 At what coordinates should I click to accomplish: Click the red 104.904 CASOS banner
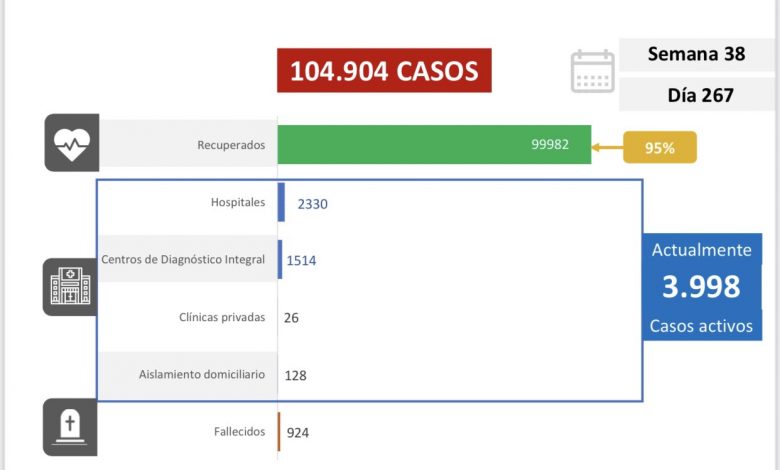[x=384, y=70]
